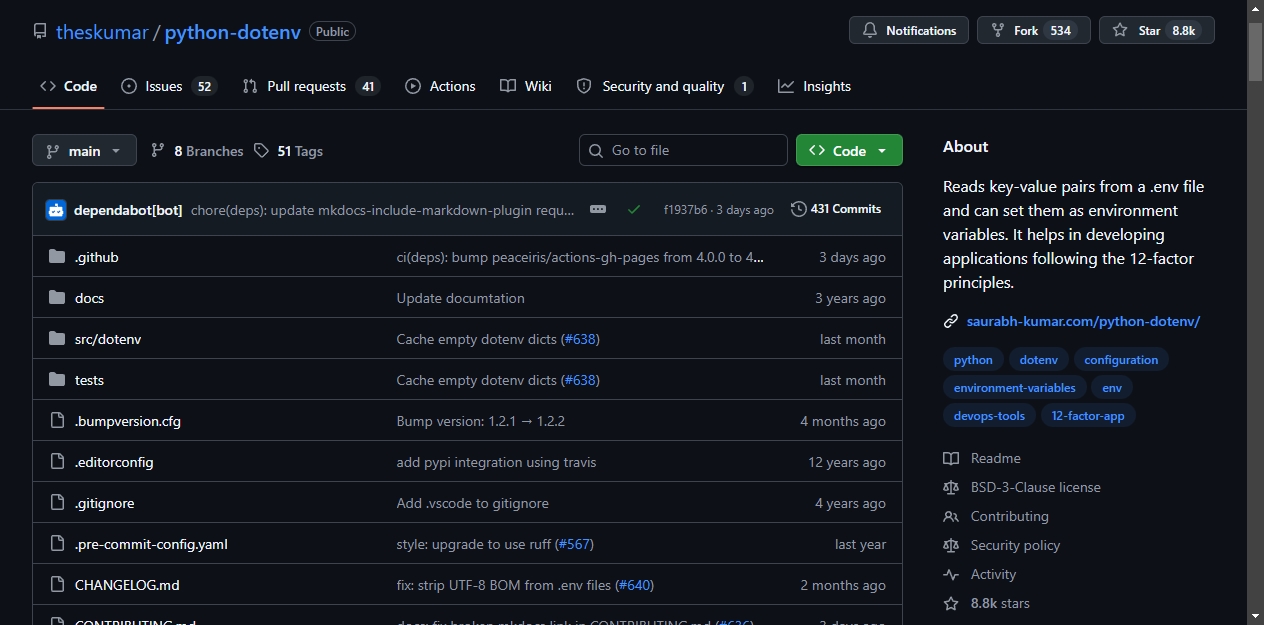Open the mkdocs-include-markdown-plugin commit message

[x=383, y=210]
